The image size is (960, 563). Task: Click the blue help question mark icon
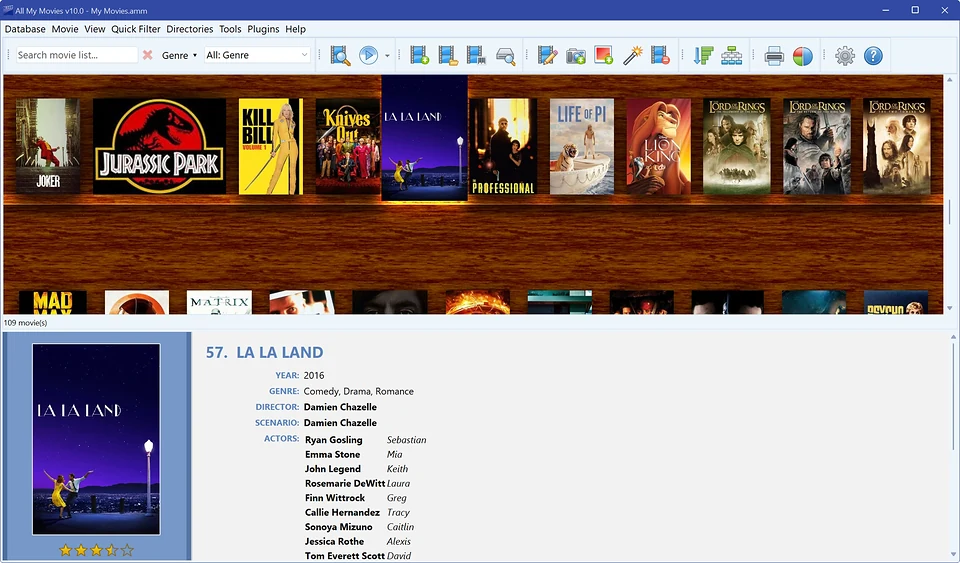coord(873,56)
